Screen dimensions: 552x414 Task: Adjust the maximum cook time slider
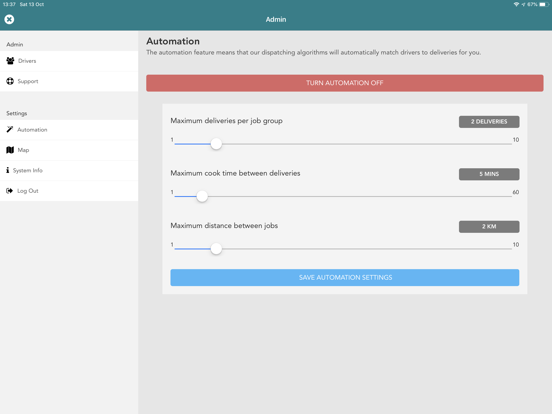pos(202,196)
